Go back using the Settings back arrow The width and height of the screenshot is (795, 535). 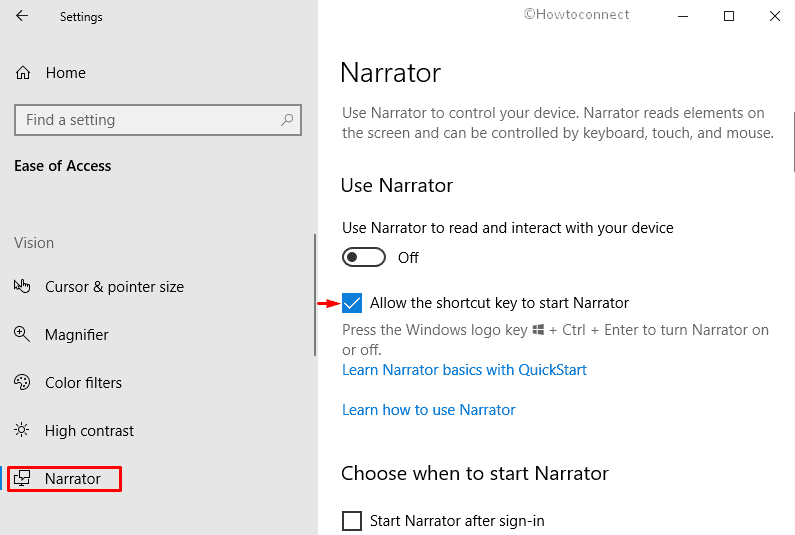coord(22,16)
